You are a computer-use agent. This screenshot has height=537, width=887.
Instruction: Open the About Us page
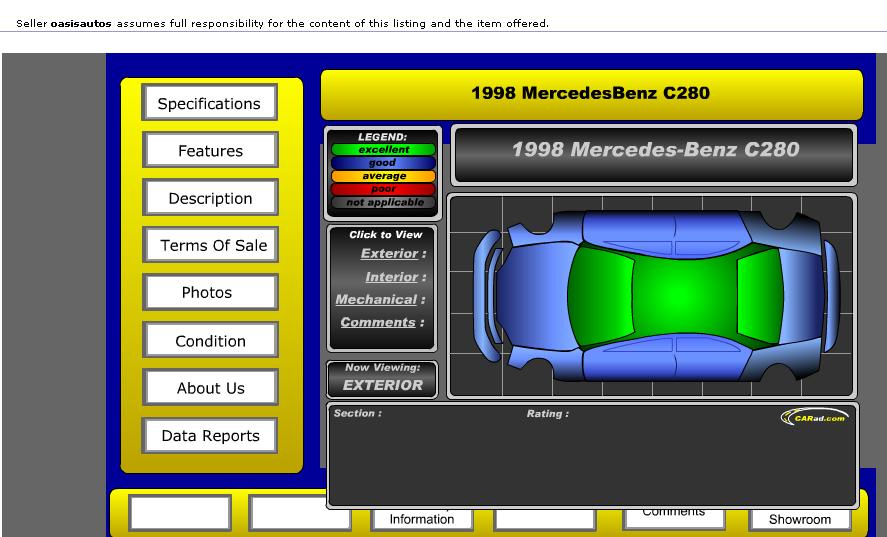pyautogui.click(x=210, y=388)
